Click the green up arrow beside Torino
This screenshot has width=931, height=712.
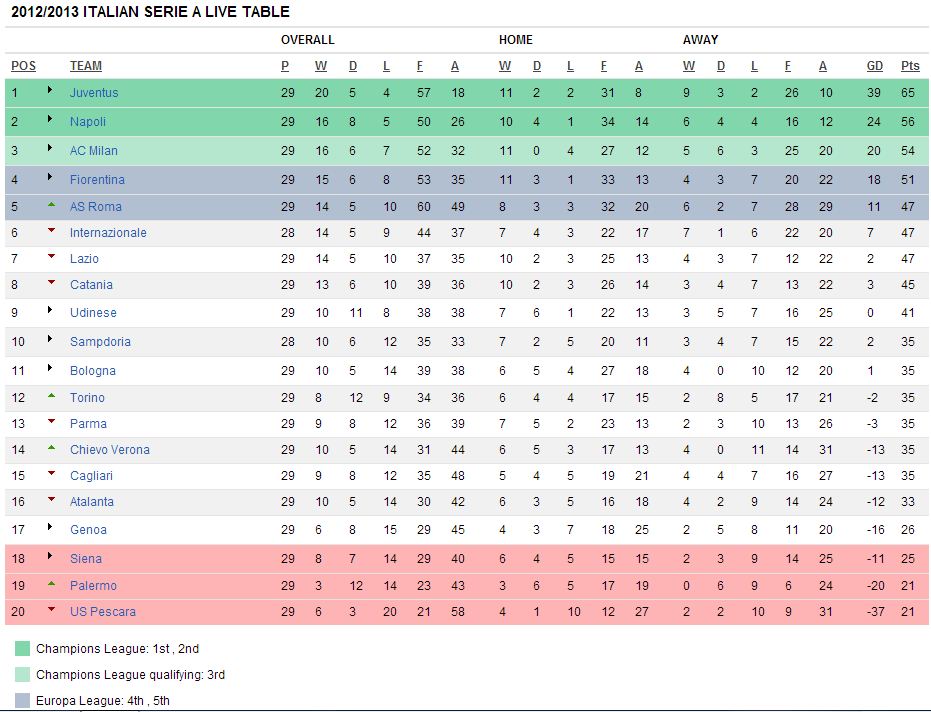[x=50, y=396]
